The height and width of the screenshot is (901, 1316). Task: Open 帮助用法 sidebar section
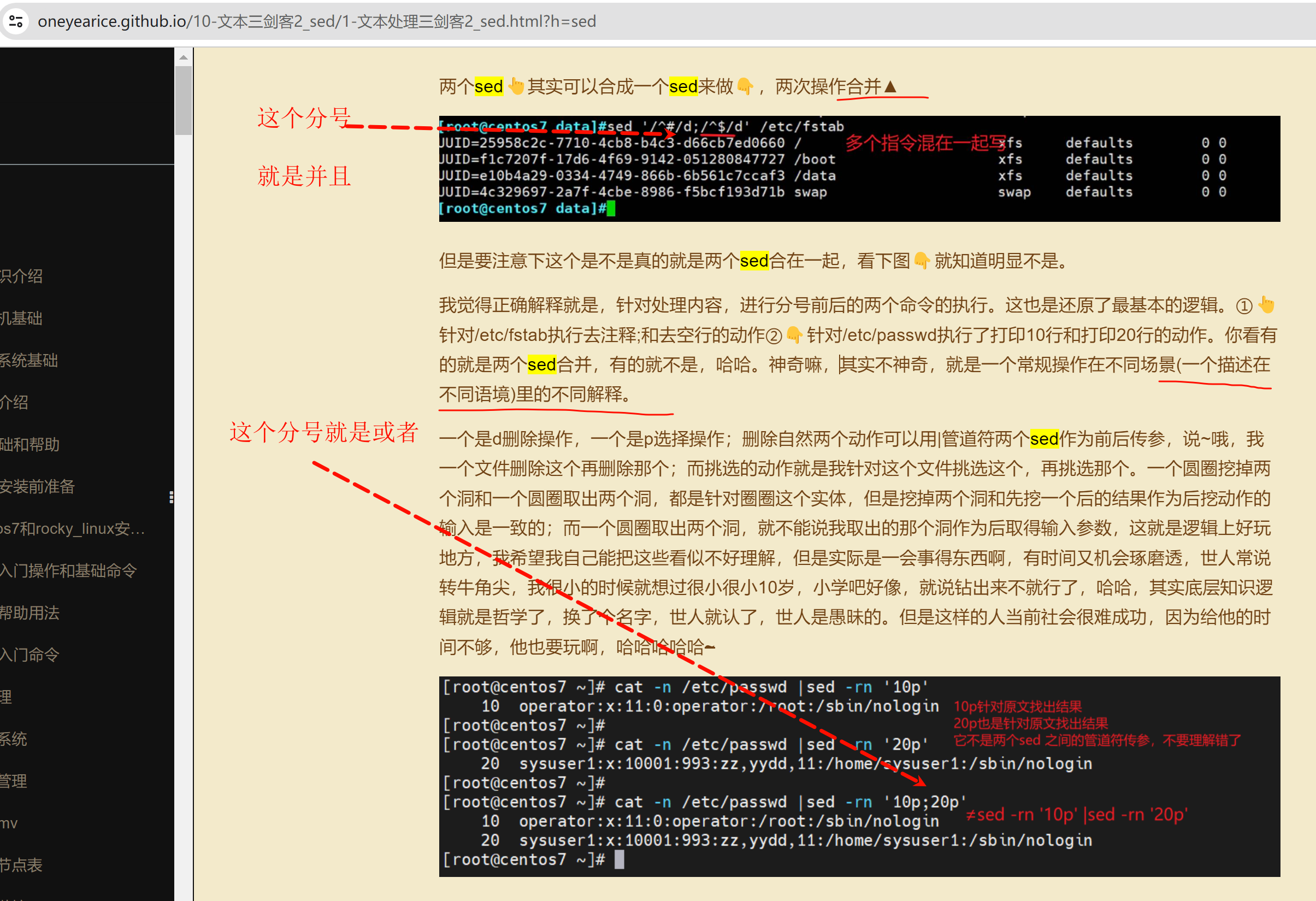(29, 613)
